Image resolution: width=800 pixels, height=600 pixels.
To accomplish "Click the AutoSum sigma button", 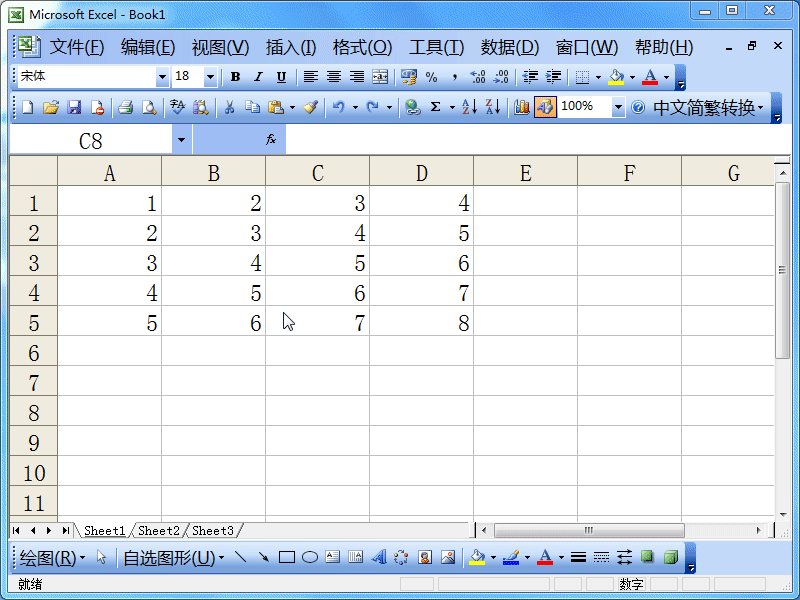I will coord(435,108).
